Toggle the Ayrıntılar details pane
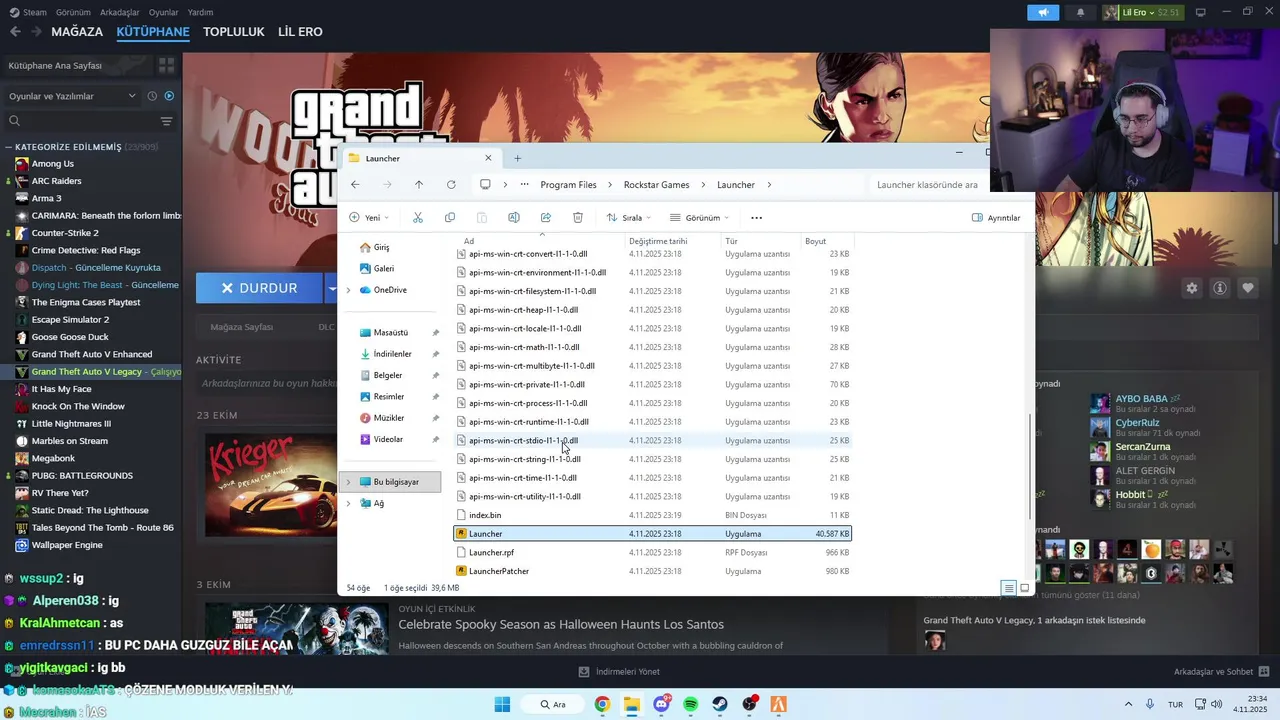The height and width of the screenshot is (720, 1280). [x=996, y=218]
